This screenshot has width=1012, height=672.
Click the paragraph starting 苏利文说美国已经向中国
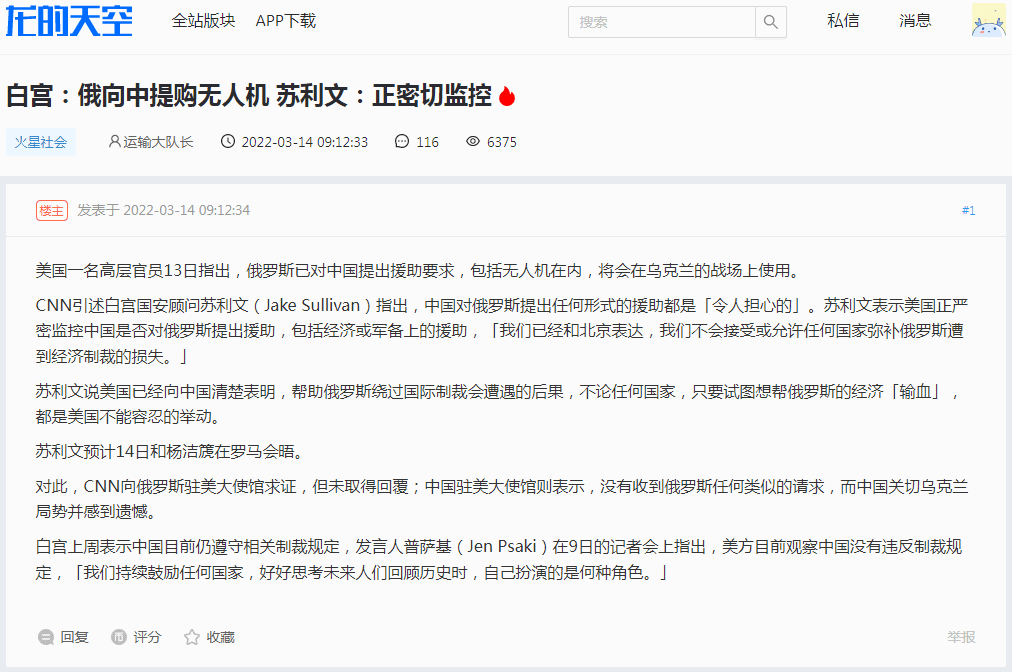pos(498,404)
